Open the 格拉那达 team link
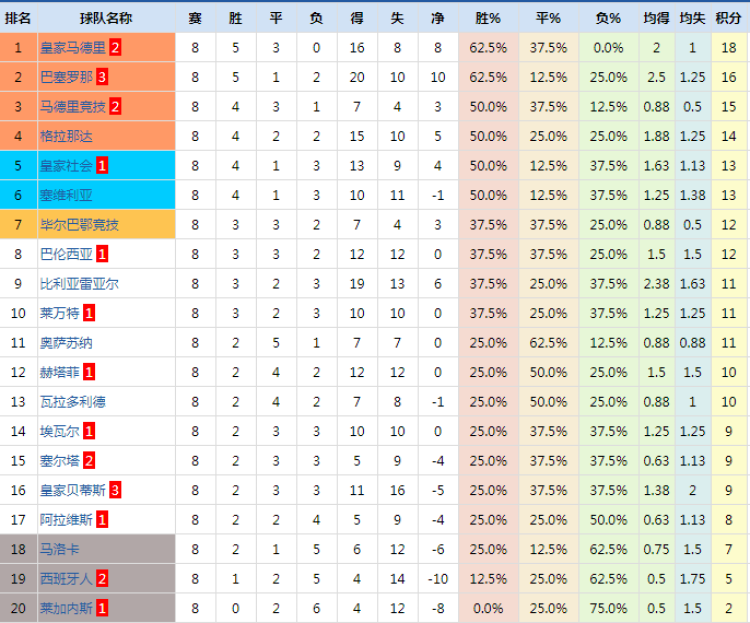 click(66, 136)
